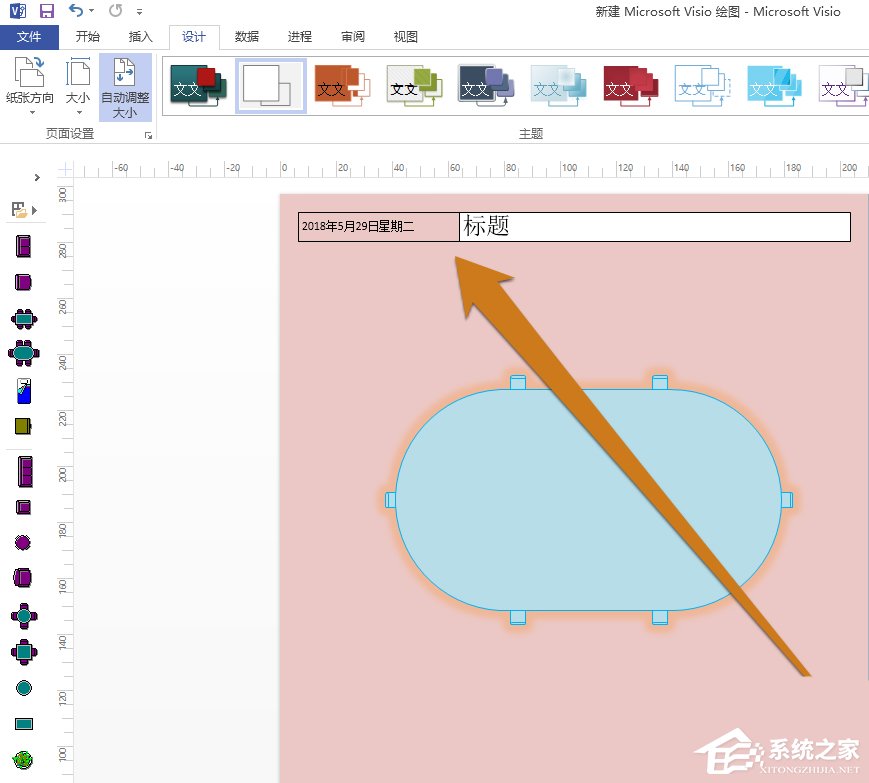The height and width of the screenshot is (783, 869).
Task: Select the teal circle shape in the stencil
Action: pyautogui.click(x=22, y=688)
